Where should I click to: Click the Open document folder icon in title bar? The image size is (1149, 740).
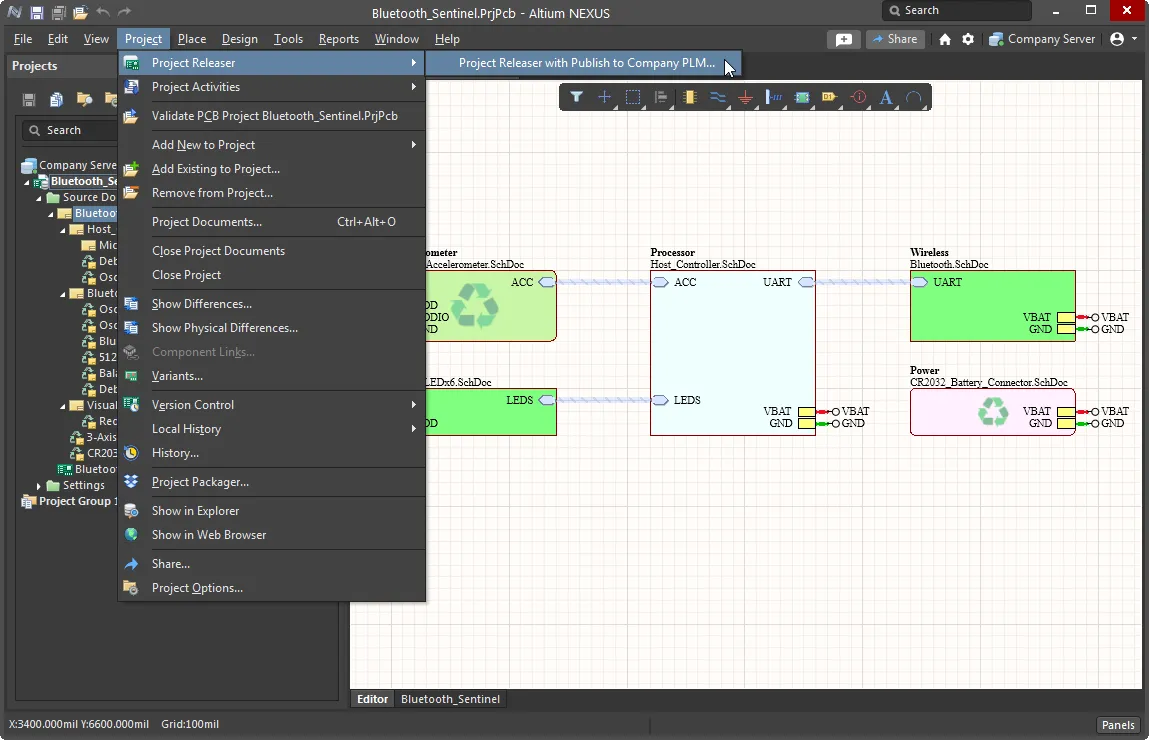click(x=81, y=12)
